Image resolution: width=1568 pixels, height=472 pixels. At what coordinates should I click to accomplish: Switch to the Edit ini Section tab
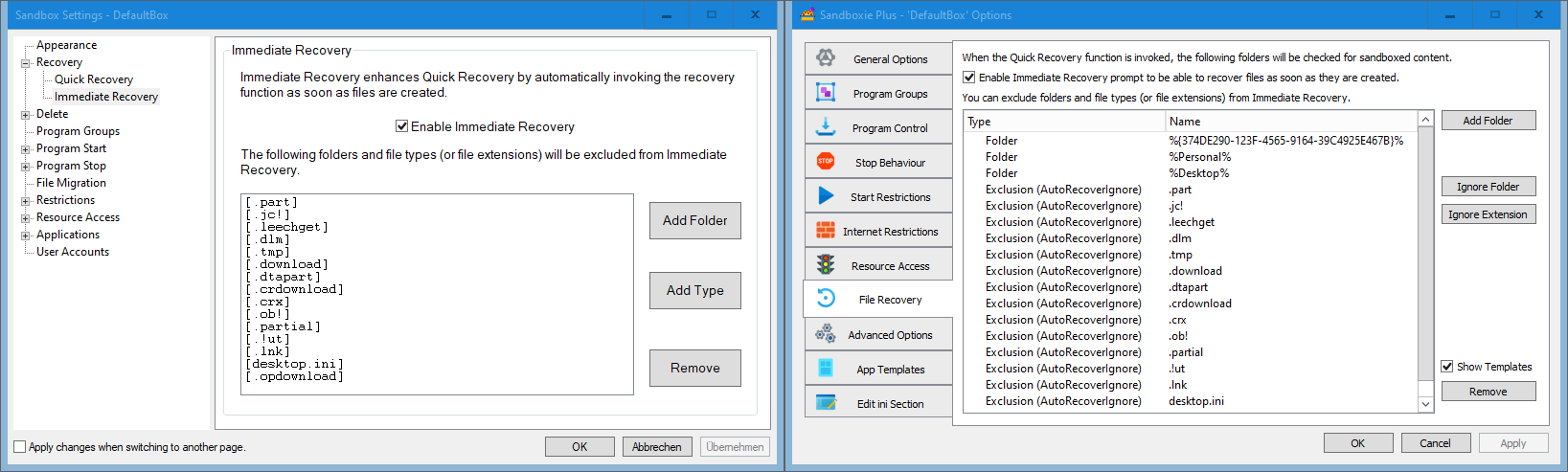coord(878,404)
